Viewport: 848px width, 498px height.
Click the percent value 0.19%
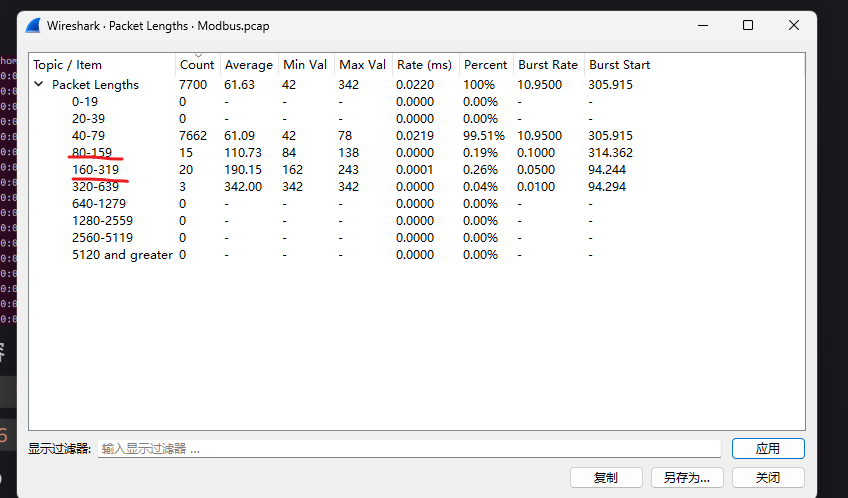click(480, 153)
